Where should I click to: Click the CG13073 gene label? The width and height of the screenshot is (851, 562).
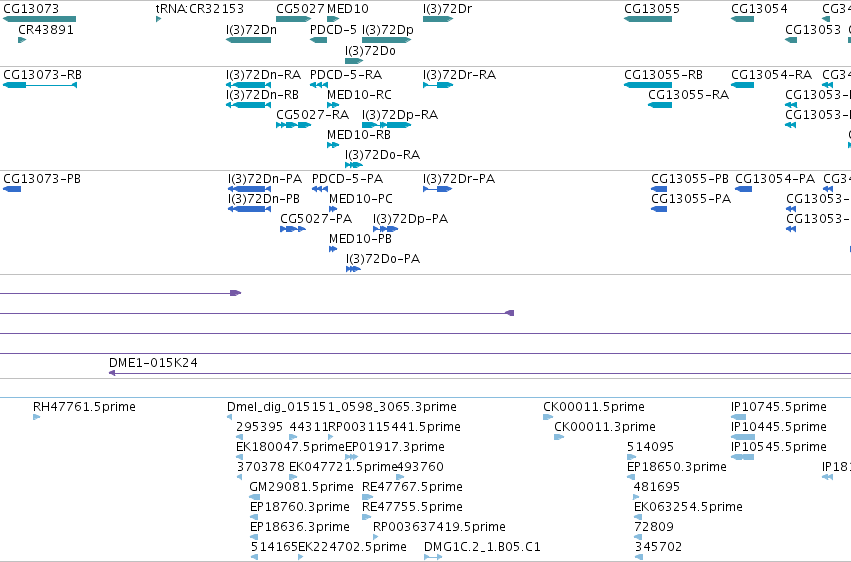(x=31, y=9)
